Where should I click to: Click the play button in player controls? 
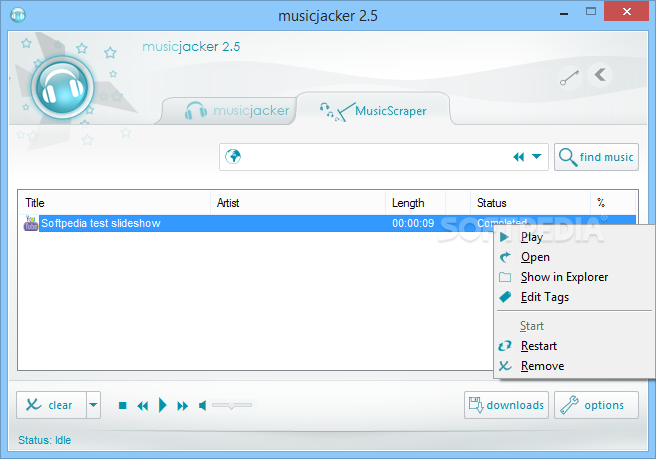[x=163, y=405]
